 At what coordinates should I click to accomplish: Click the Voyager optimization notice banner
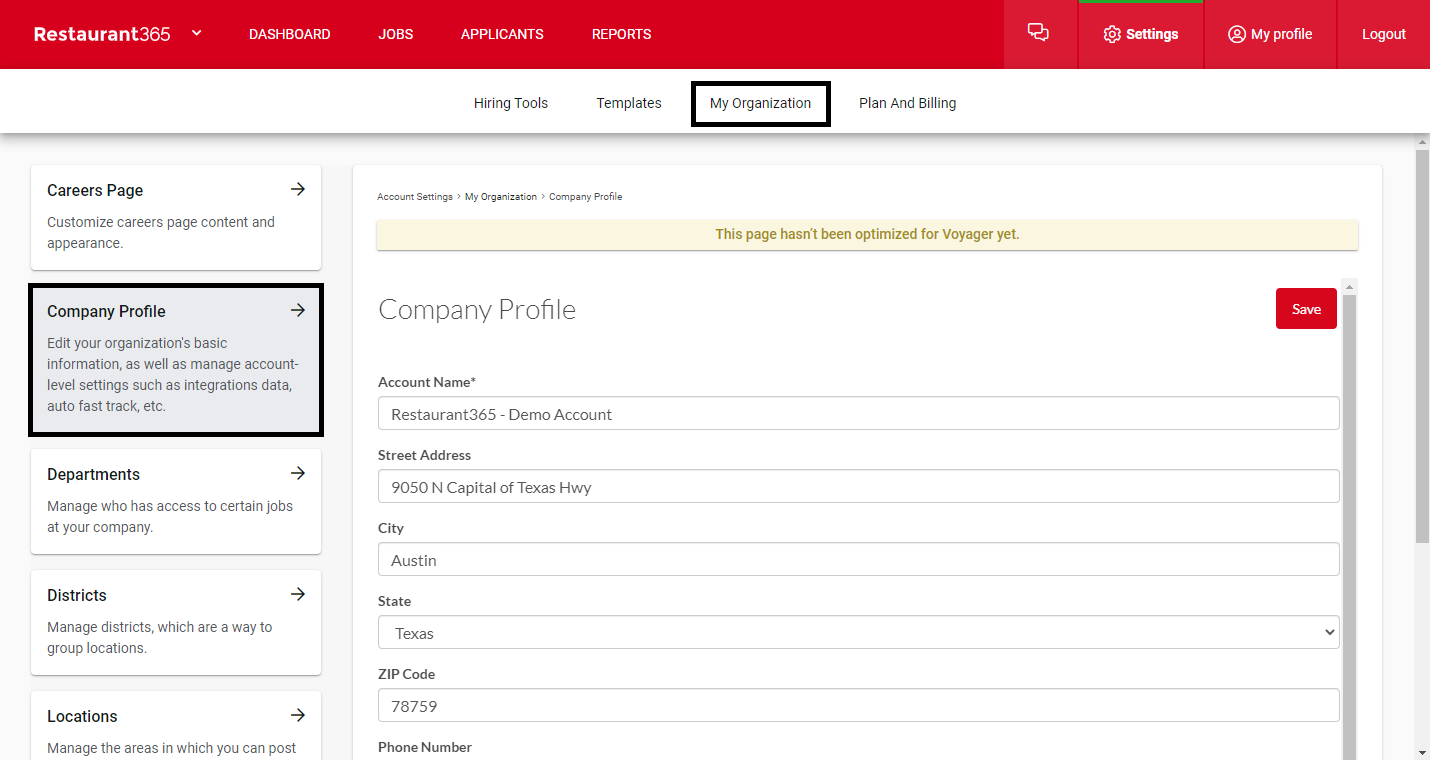click(x=867, y=235)
